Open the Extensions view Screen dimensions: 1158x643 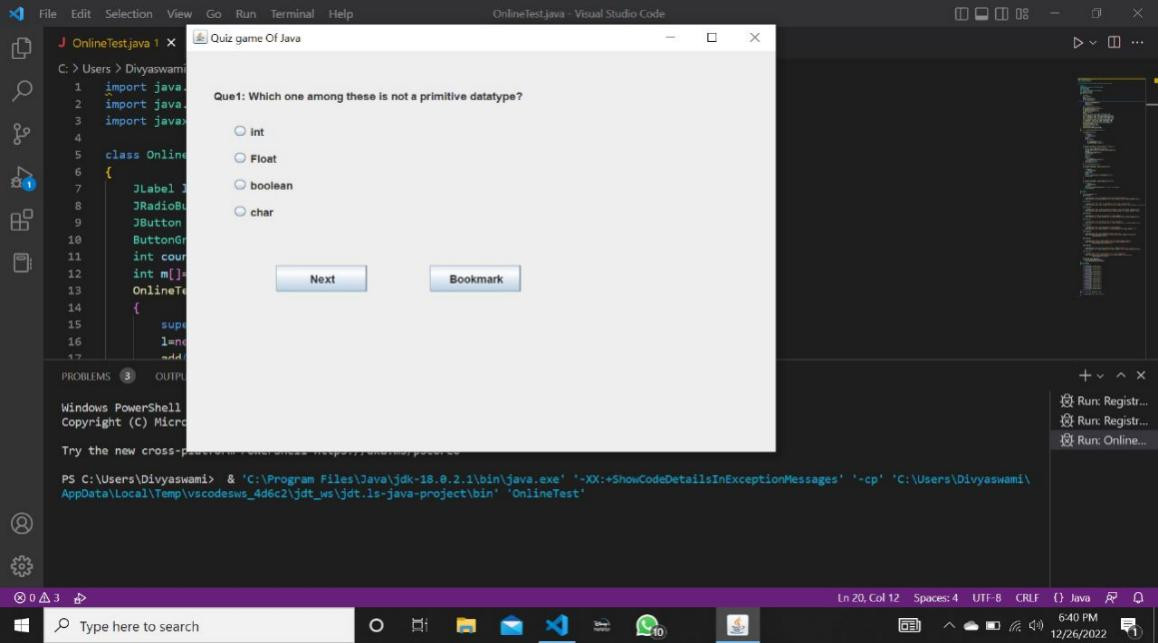tap(21, 220)
